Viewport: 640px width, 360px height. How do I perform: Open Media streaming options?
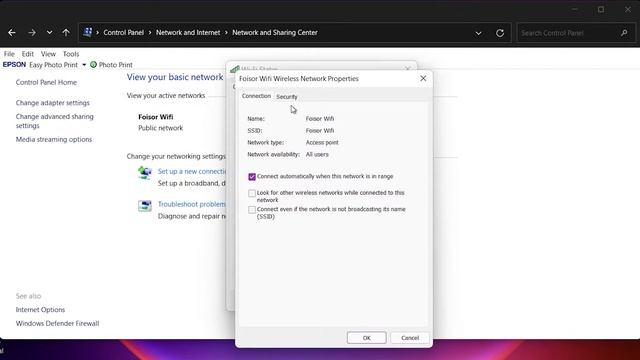[54, 140]
